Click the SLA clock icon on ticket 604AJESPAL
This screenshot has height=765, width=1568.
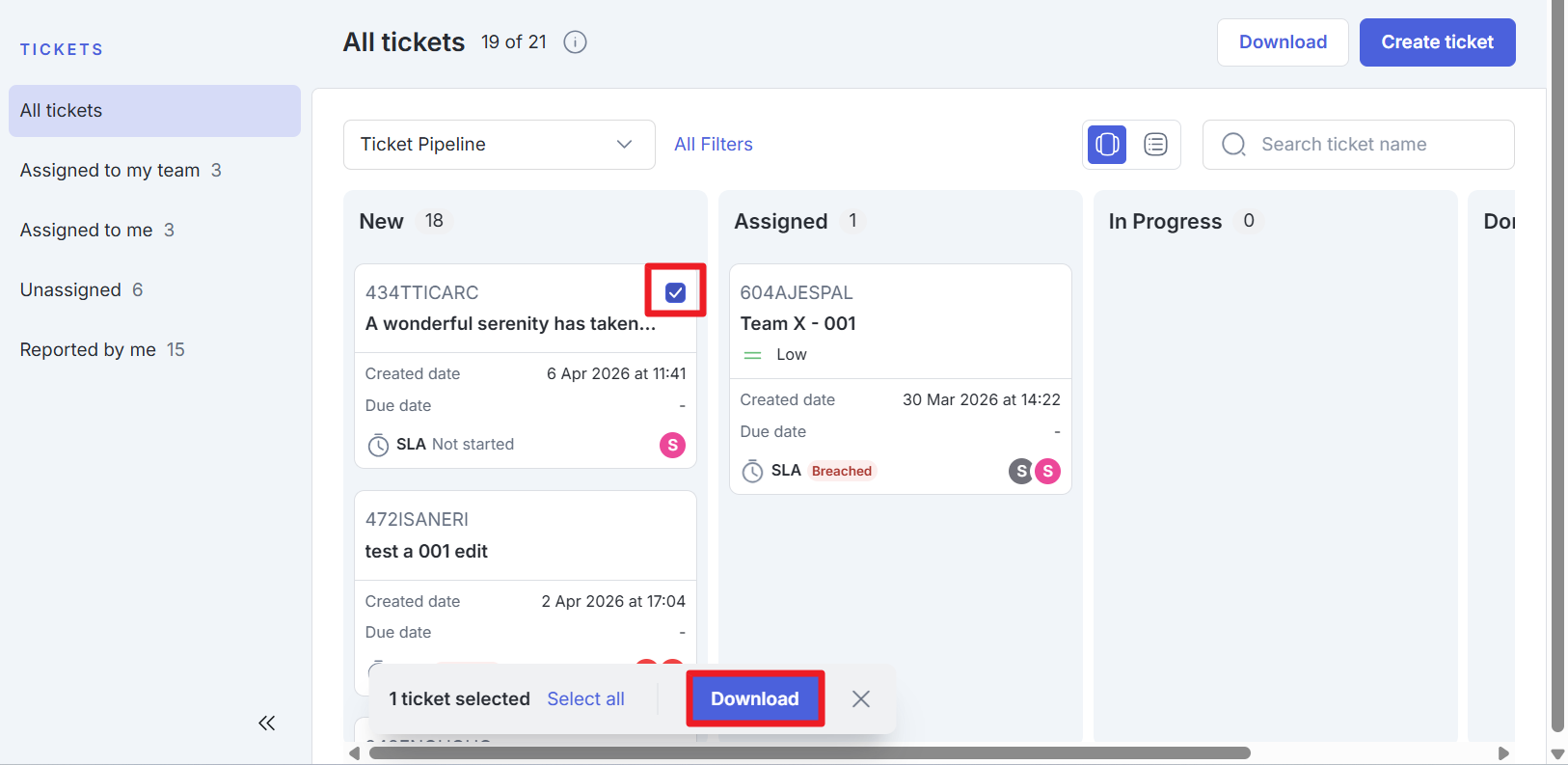point(752,471)
